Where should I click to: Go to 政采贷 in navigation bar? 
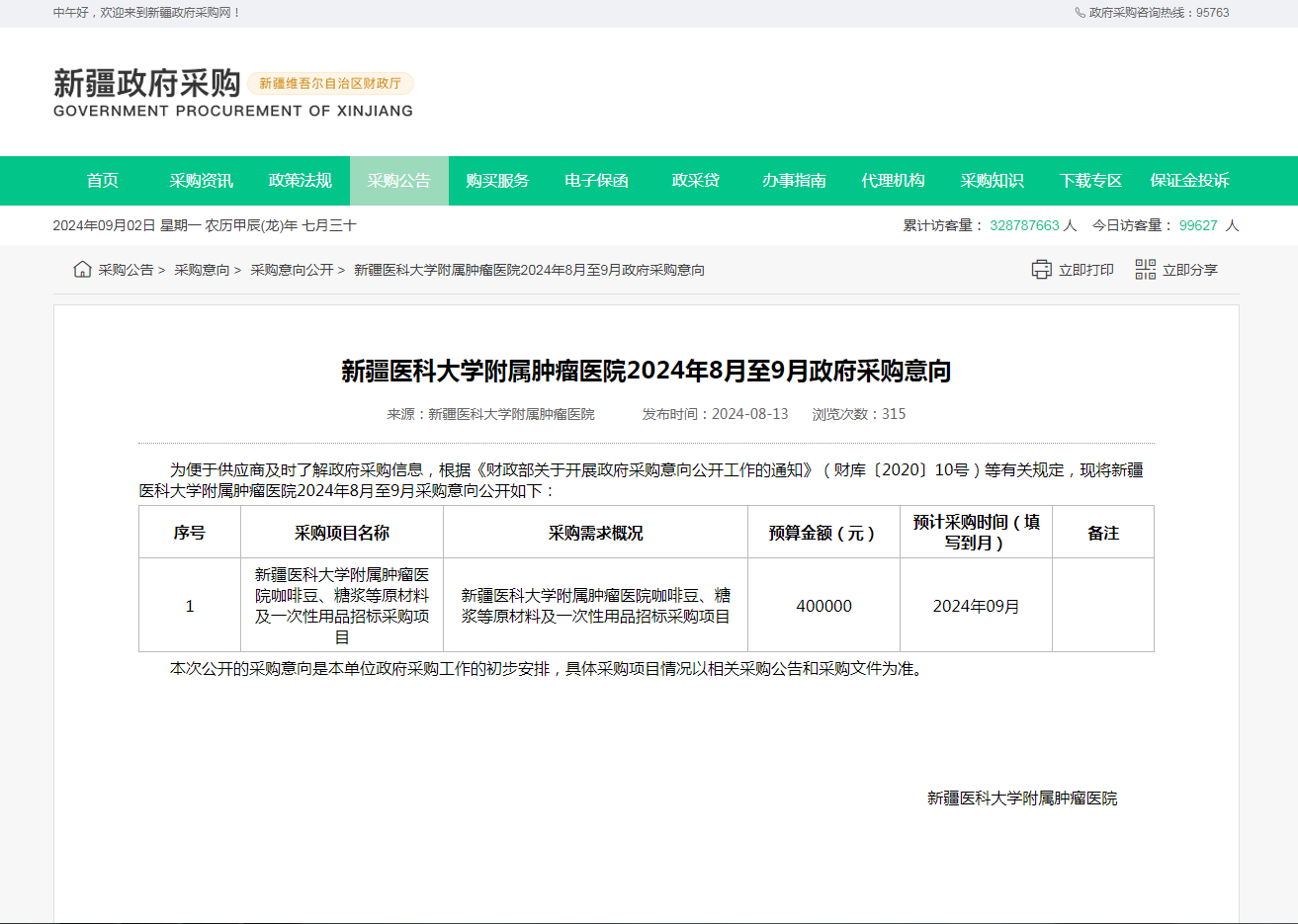(x=696, y=181)
